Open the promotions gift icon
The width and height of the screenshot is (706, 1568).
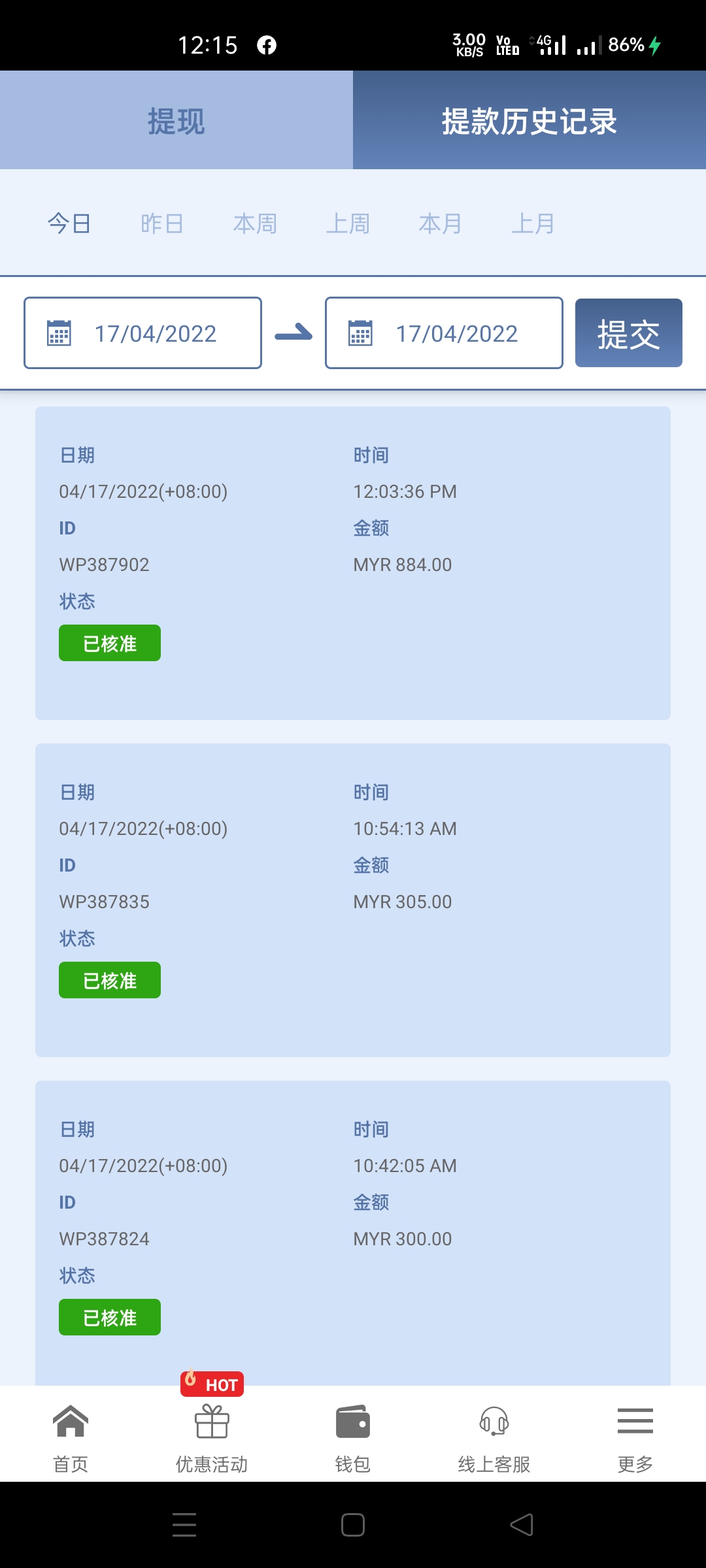pyautogui.click(x=212, y=1422)
